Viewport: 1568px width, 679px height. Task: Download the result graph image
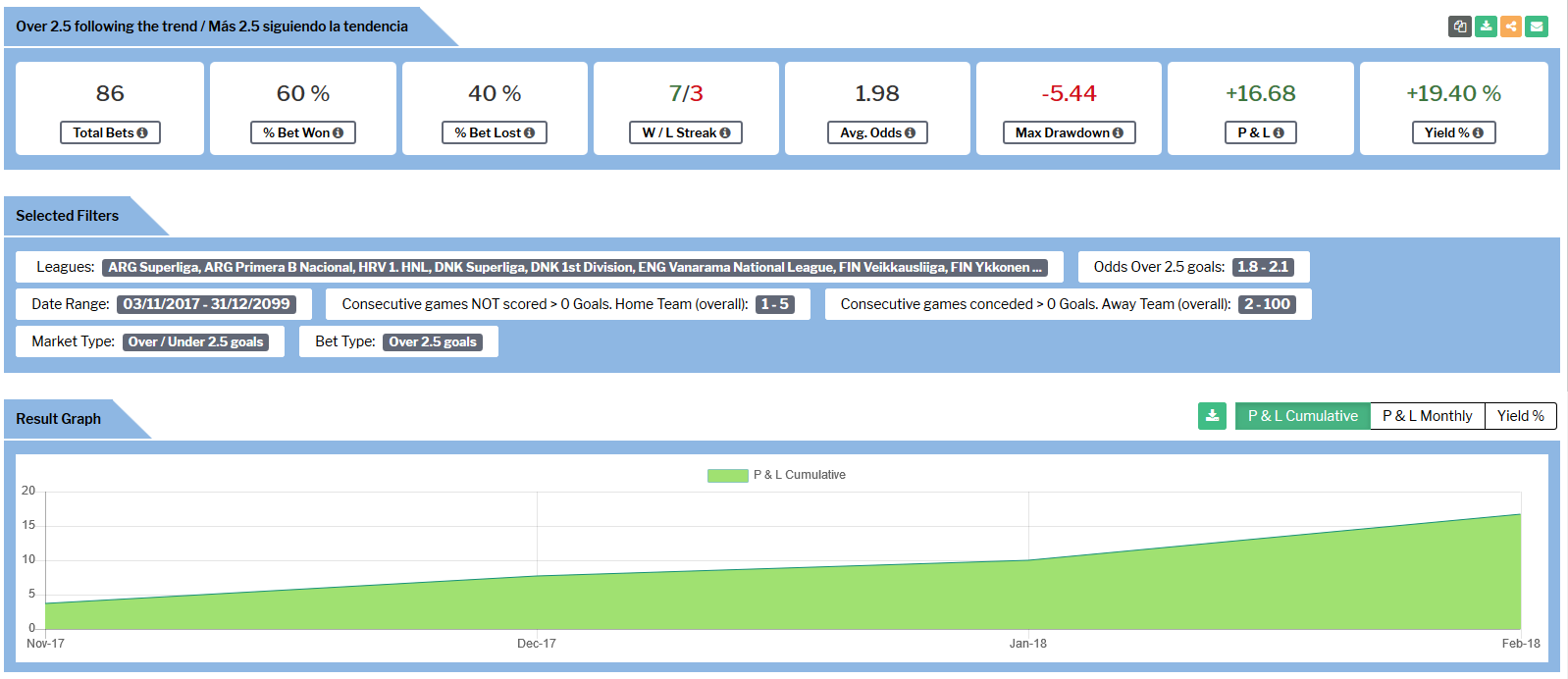coord(1212,416)
